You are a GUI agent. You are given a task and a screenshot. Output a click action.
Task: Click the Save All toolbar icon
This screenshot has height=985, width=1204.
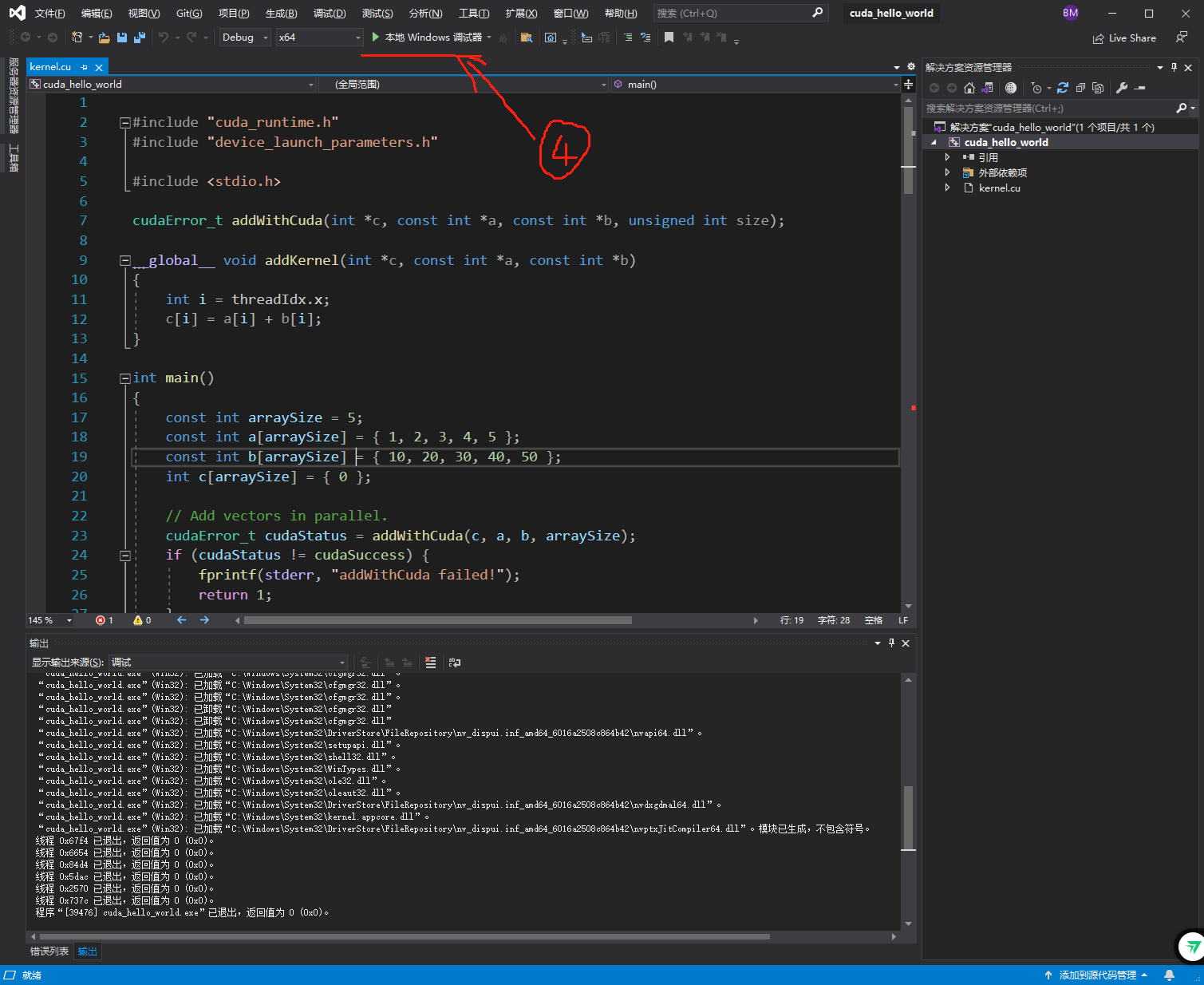click(x=140, y=38)
